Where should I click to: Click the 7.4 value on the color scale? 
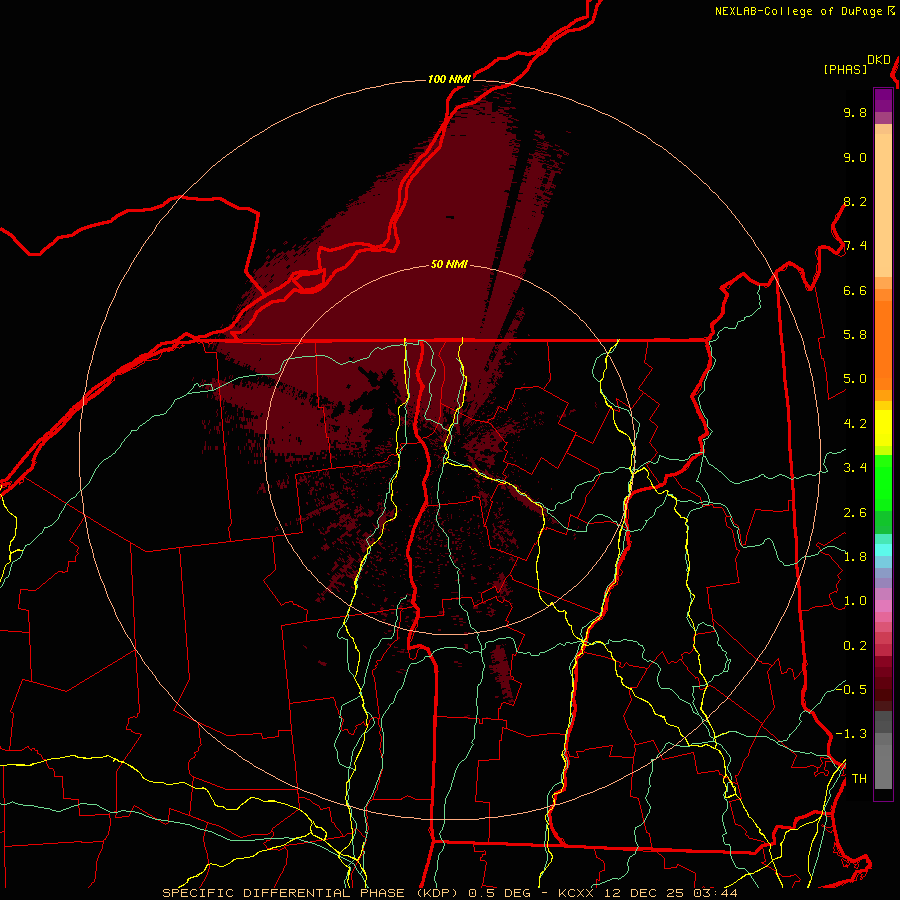point(855,246)
